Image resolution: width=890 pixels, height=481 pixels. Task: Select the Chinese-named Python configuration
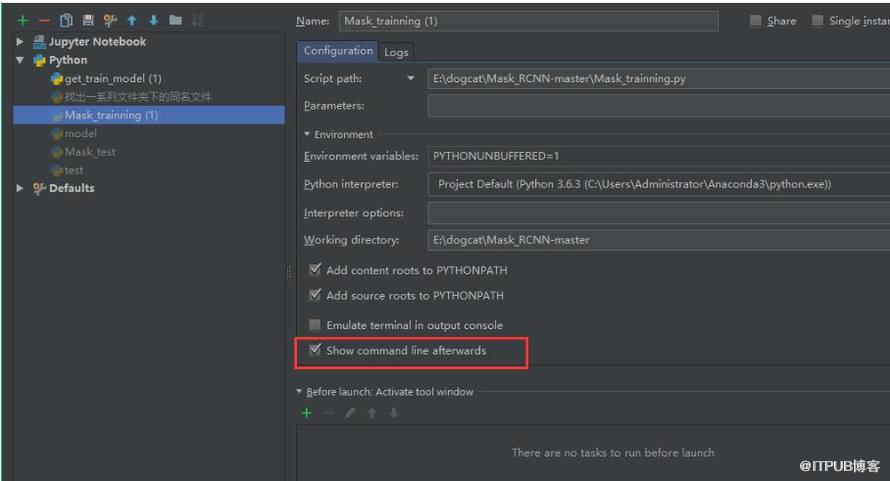(x=138, y=97)
